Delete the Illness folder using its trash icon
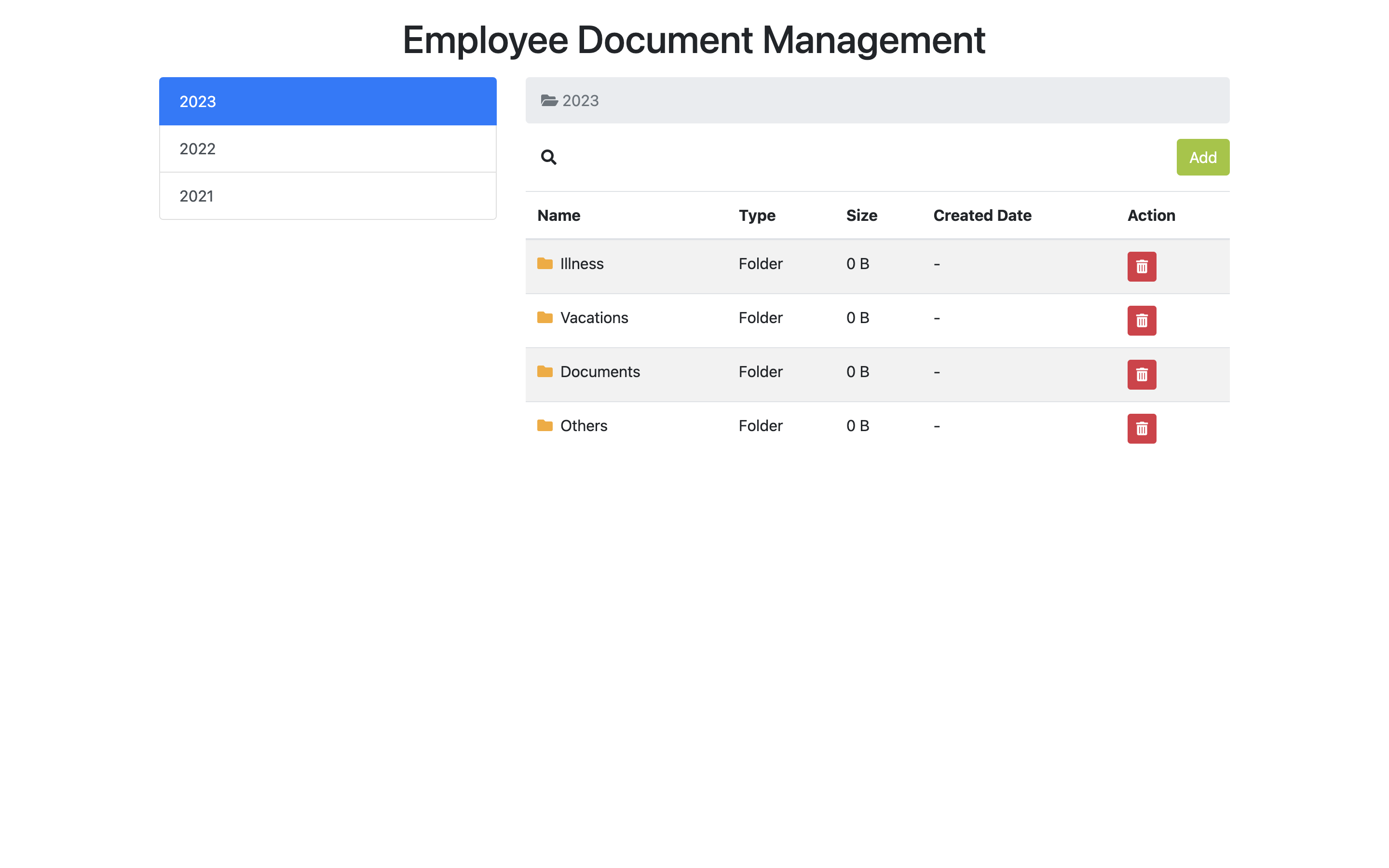The height and width of the screenshot is (868, 1389). click(x=1142, y=266)
